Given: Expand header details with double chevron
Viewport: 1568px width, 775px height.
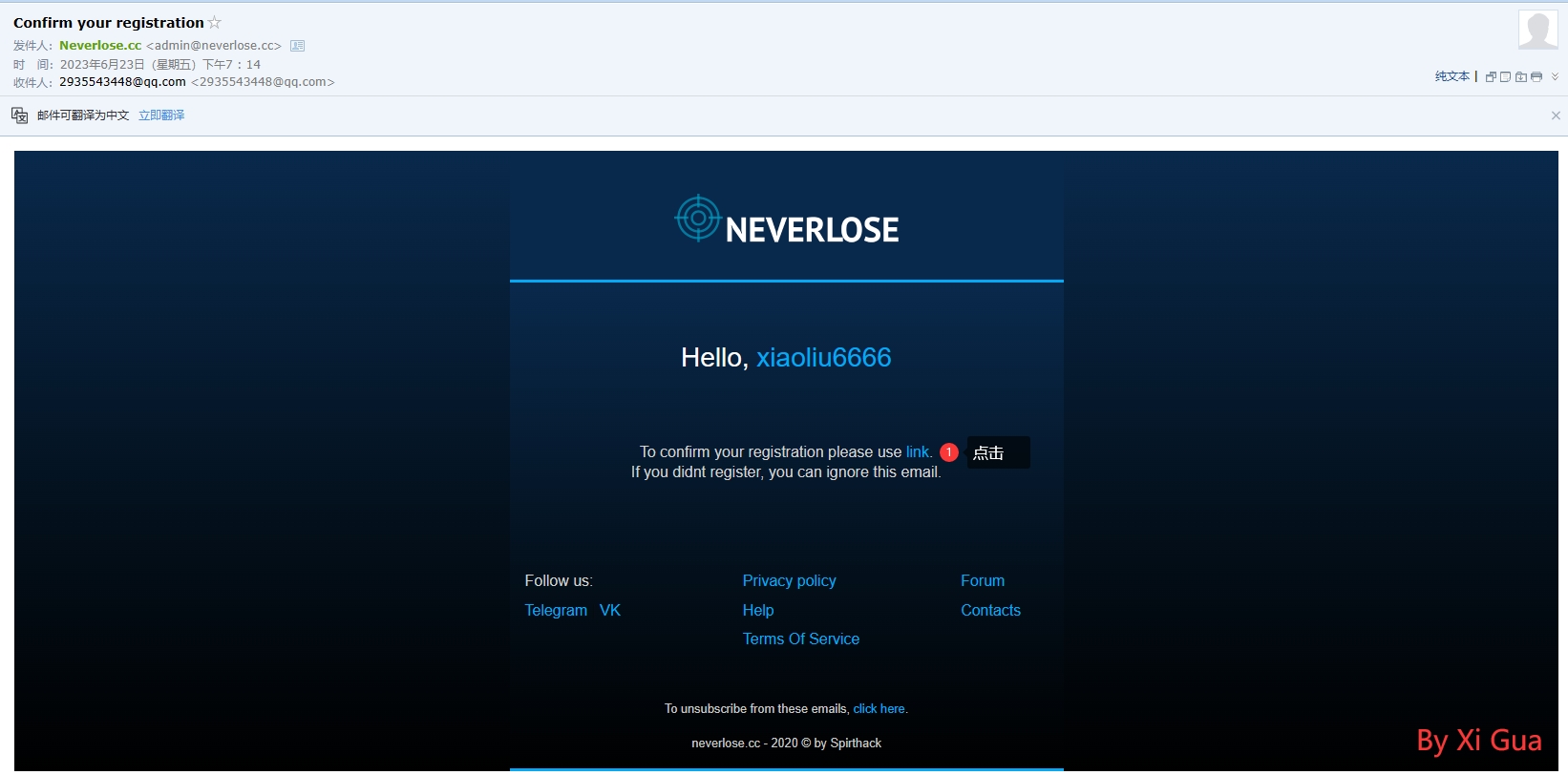Looking at the screenshot, I should point(1555,77).
